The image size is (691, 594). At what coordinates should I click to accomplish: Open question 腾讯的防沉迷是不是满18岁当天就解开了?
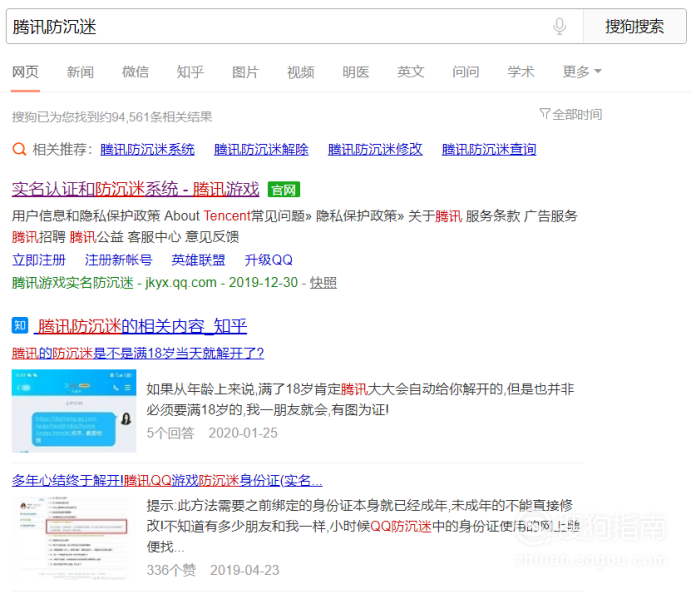click(x=138, y=353)
